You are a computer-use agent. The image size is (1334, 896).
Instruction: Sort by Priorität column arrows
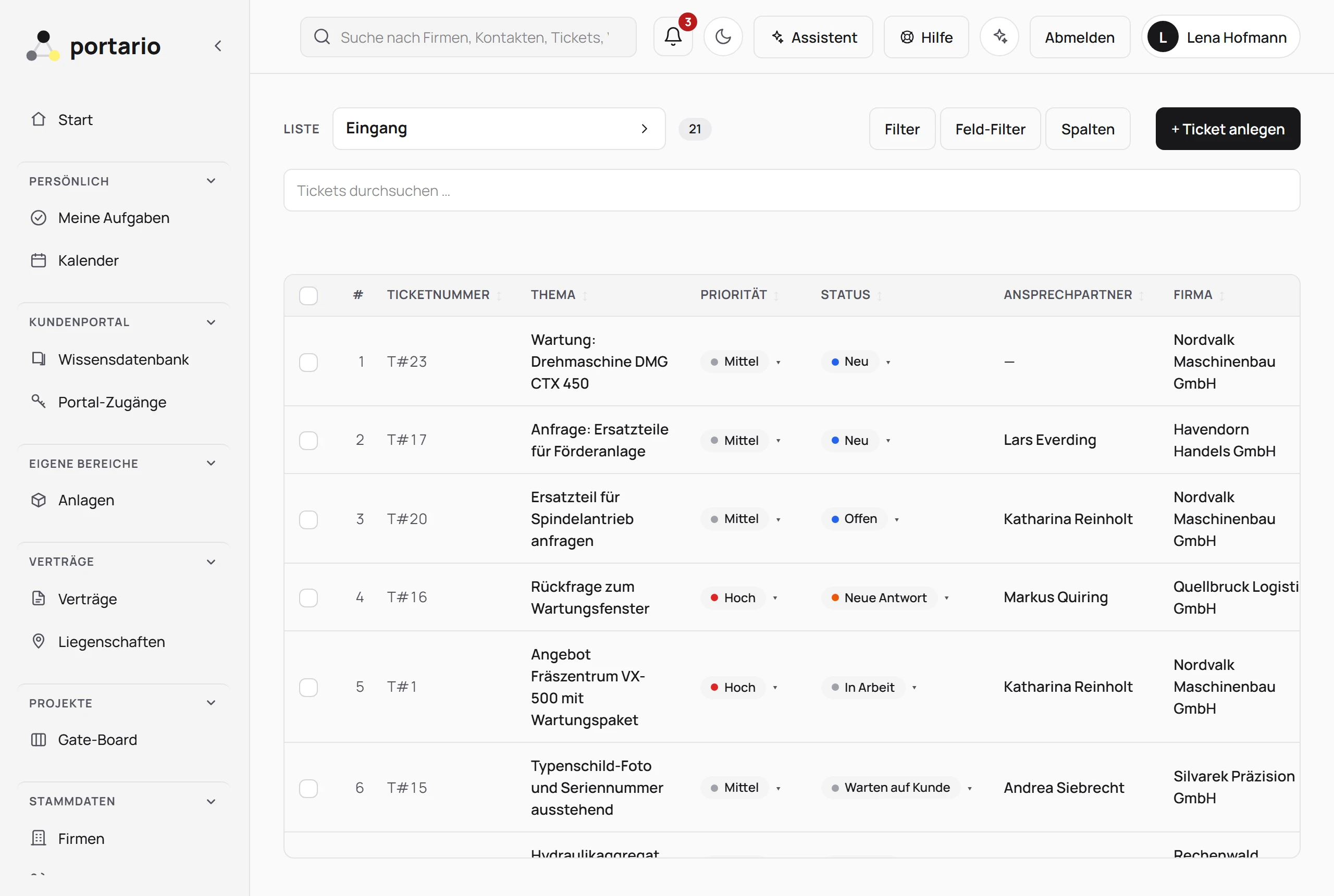[x=776, y=295]
